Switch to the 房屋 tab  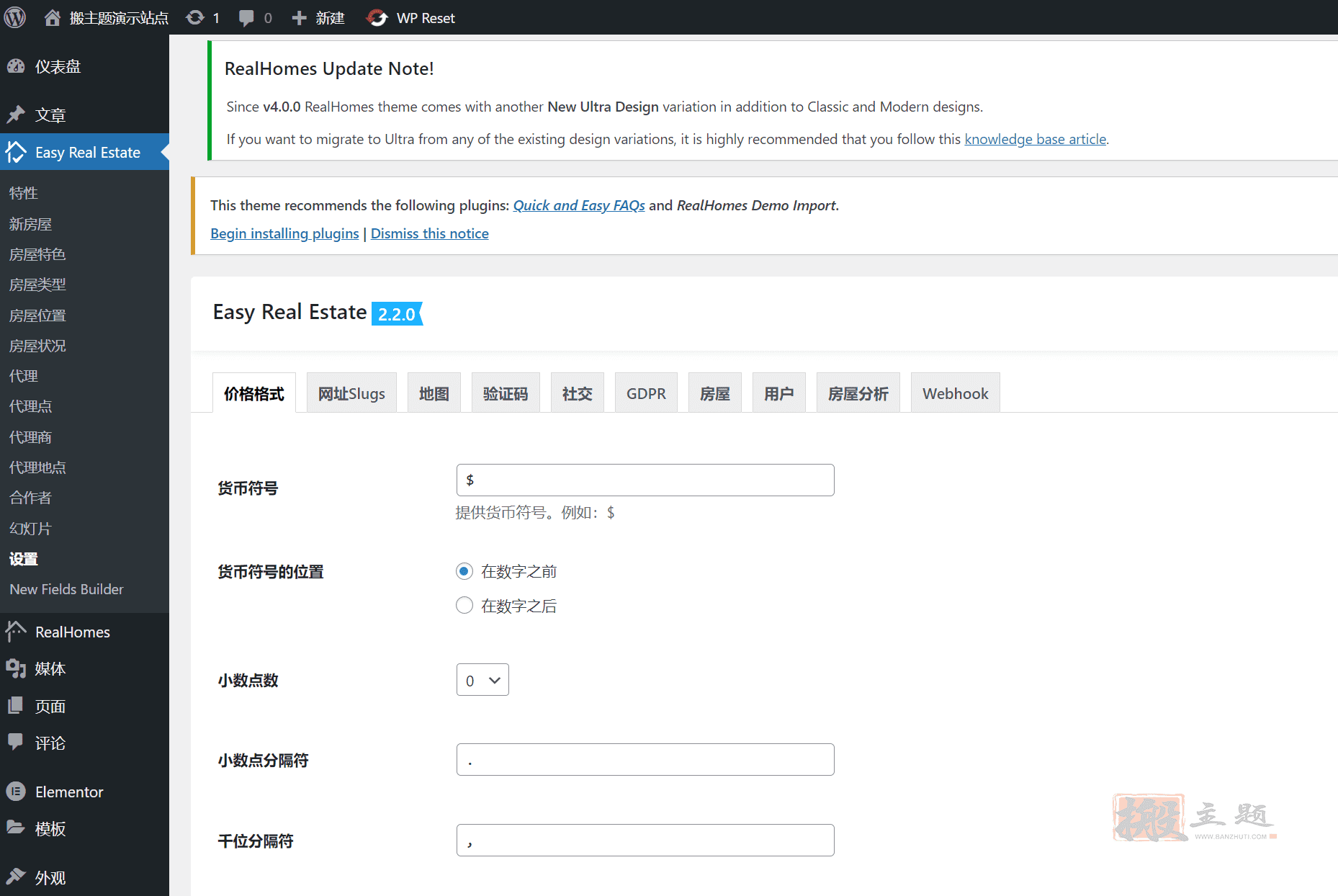tap(715, 393)
